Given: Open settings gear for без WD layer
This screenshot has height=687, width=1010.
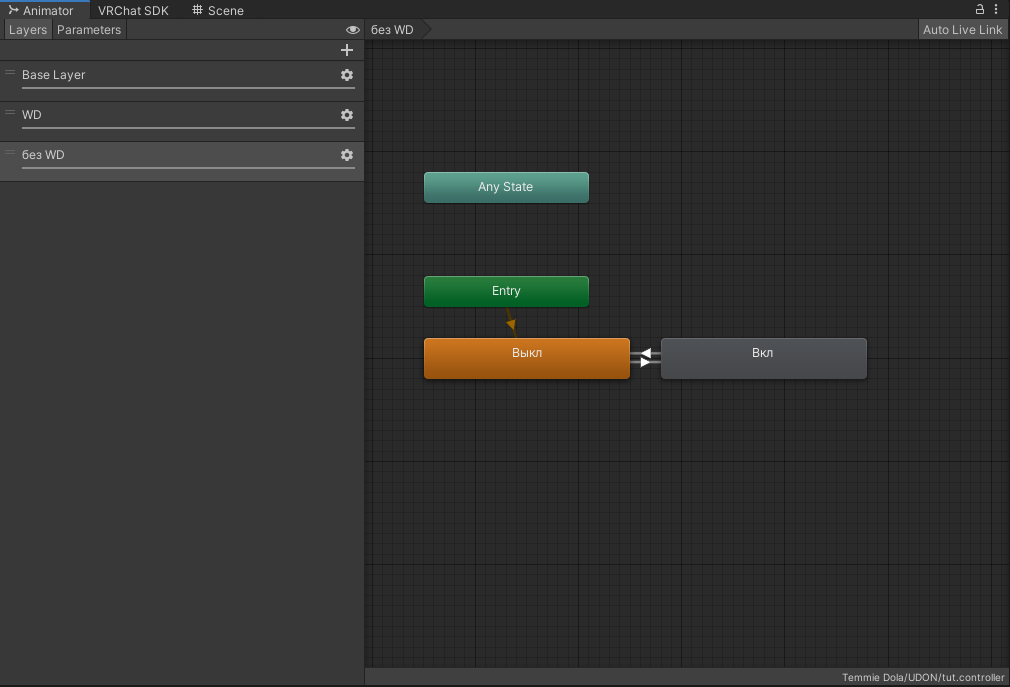Looking at the screenshot, I should click(347, 155).
